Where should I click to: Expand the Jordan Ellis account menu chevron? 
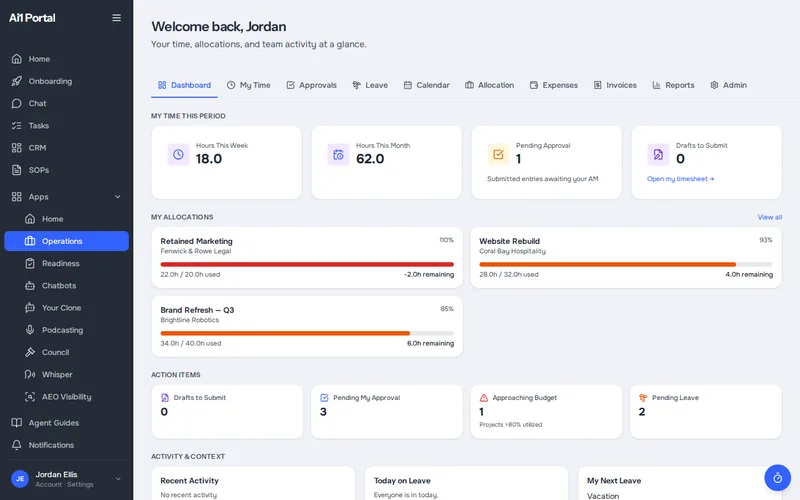[x=118, y=479]
